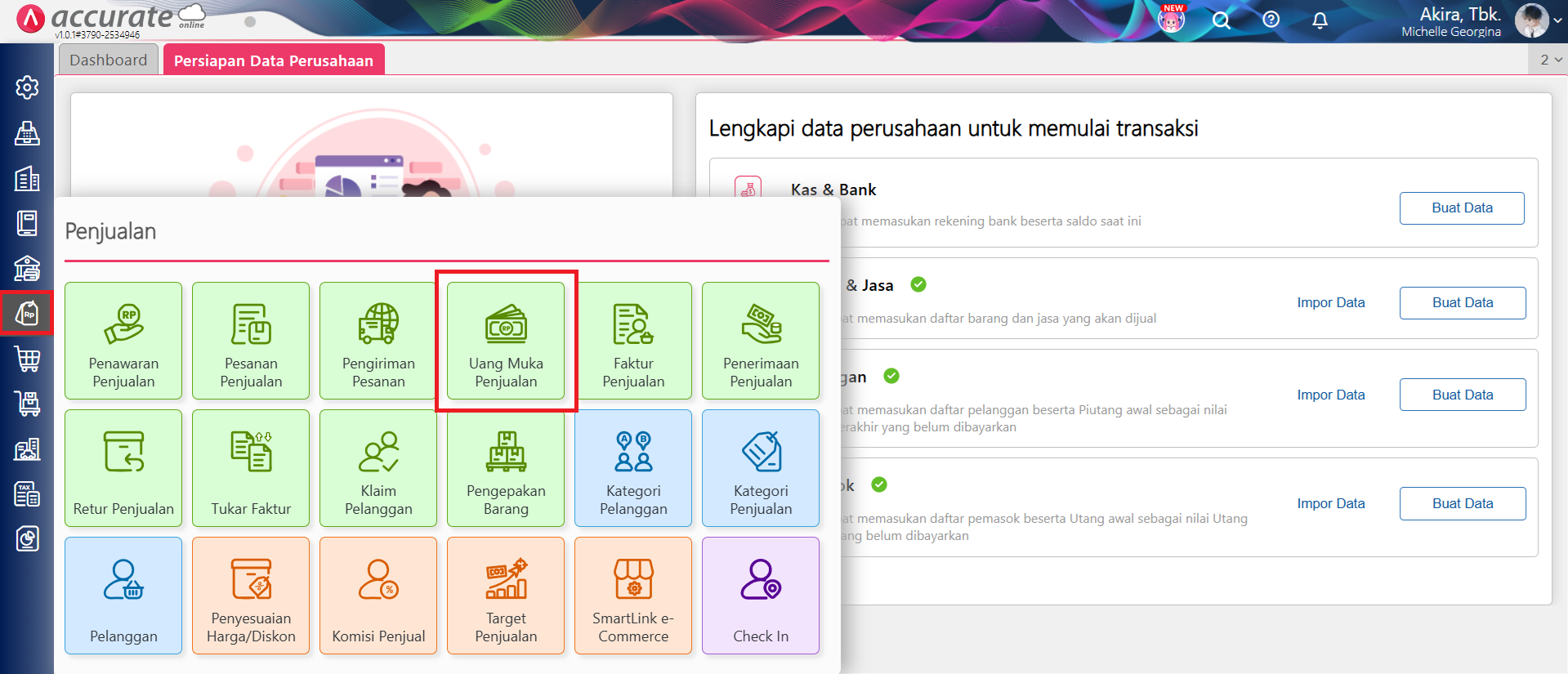Open SmartLink e-Commerce tile
The height and width of the screenshot is (674, 1568).
pos(633,596)
